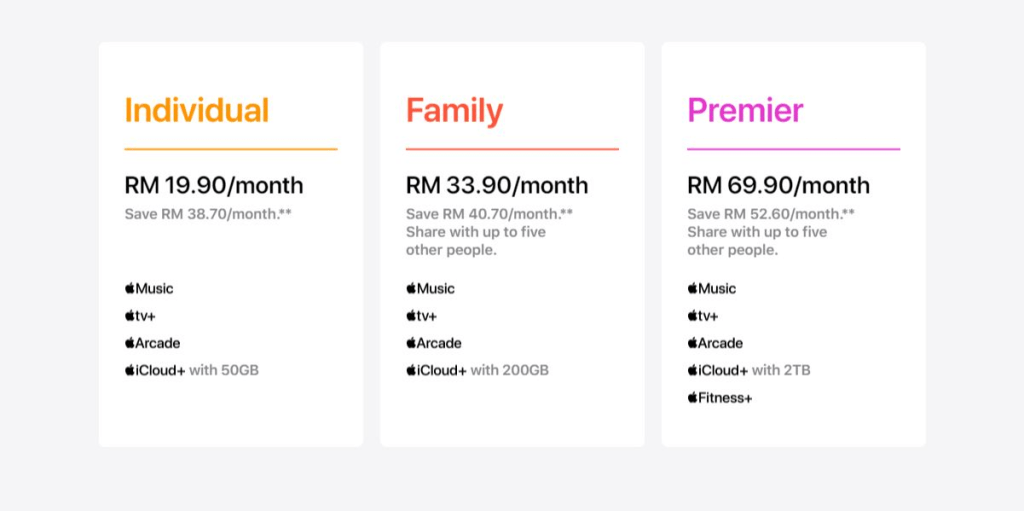
Task: Click the Apple Arcade logo in Family plan
Action: click(x=434, y=343)
